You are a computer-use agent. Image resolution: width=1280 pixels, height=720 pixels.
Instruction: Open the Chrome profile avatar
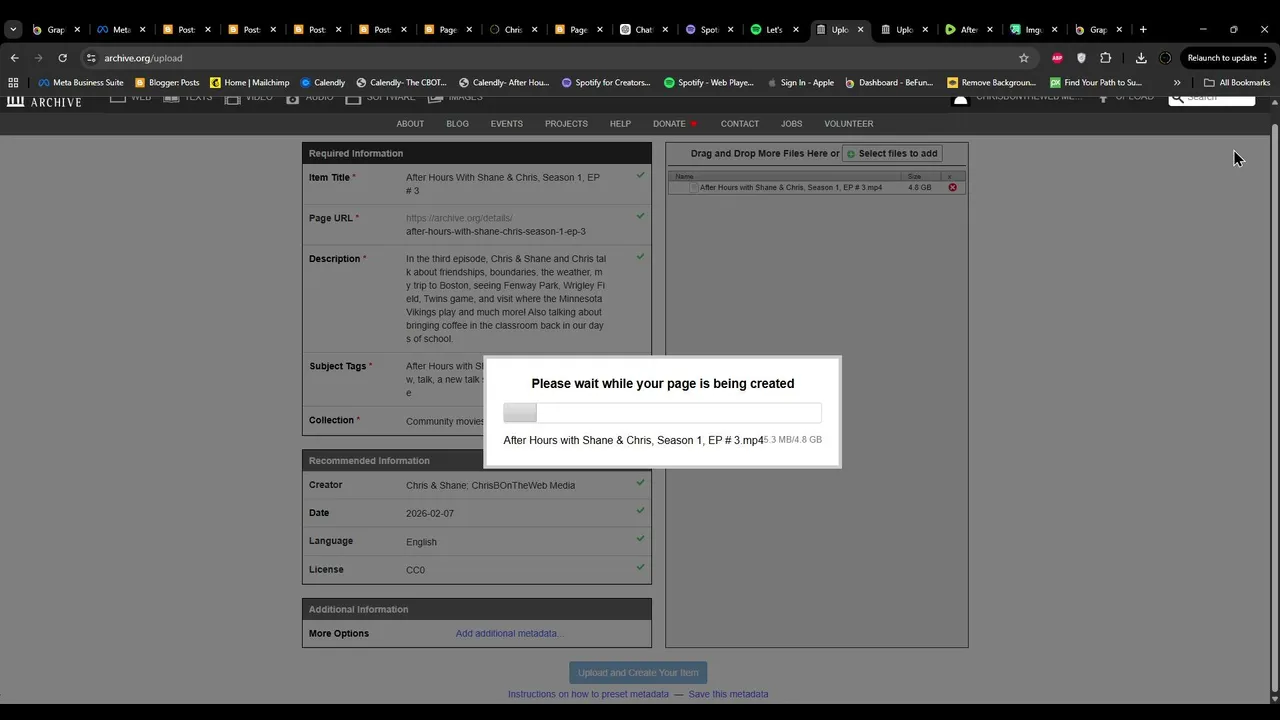tap(1165, 58)
